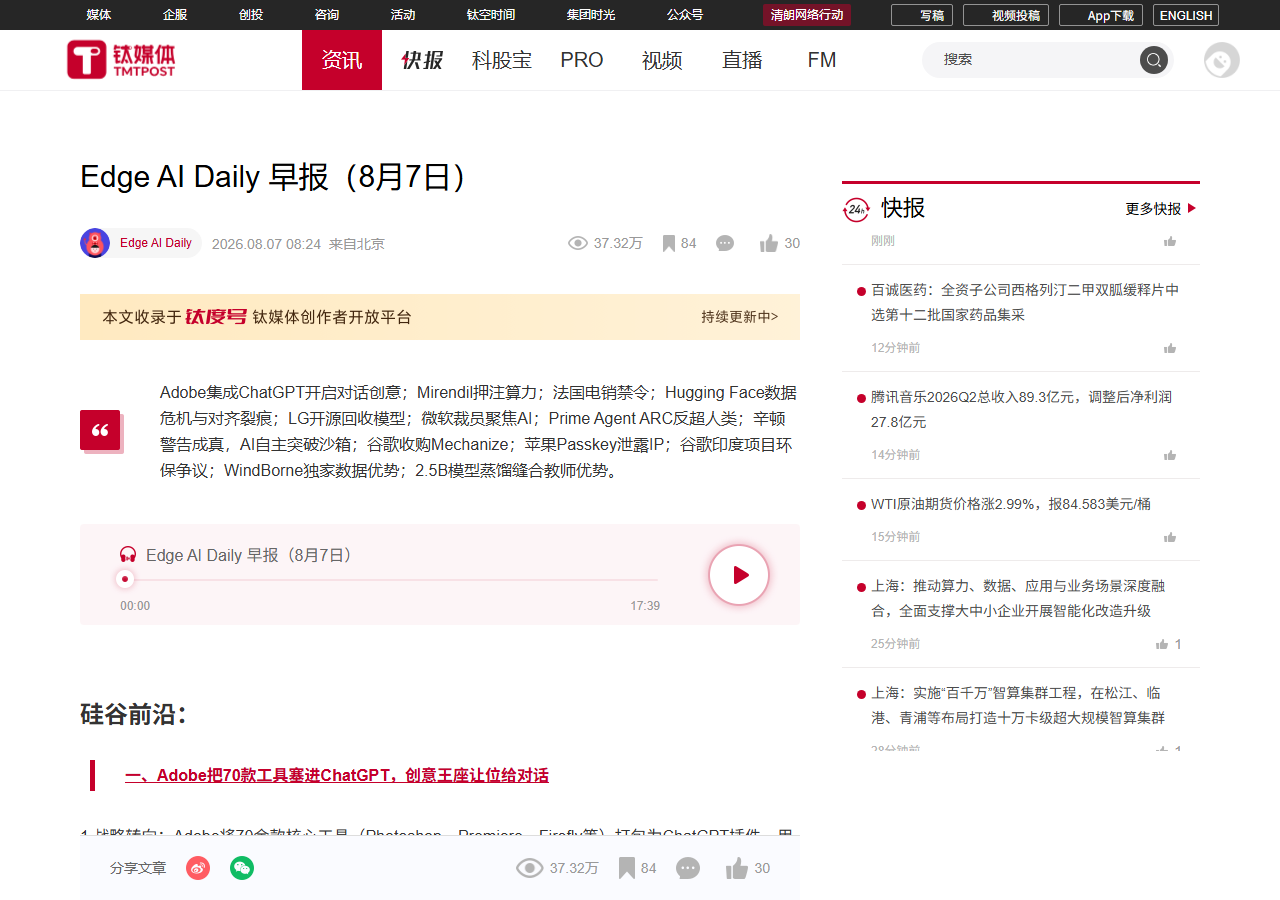The height and width of the screenshot is (900, 1280).
Task: Open 更多快报 link
Action: pyautogui.click(x=1161, y=209)
